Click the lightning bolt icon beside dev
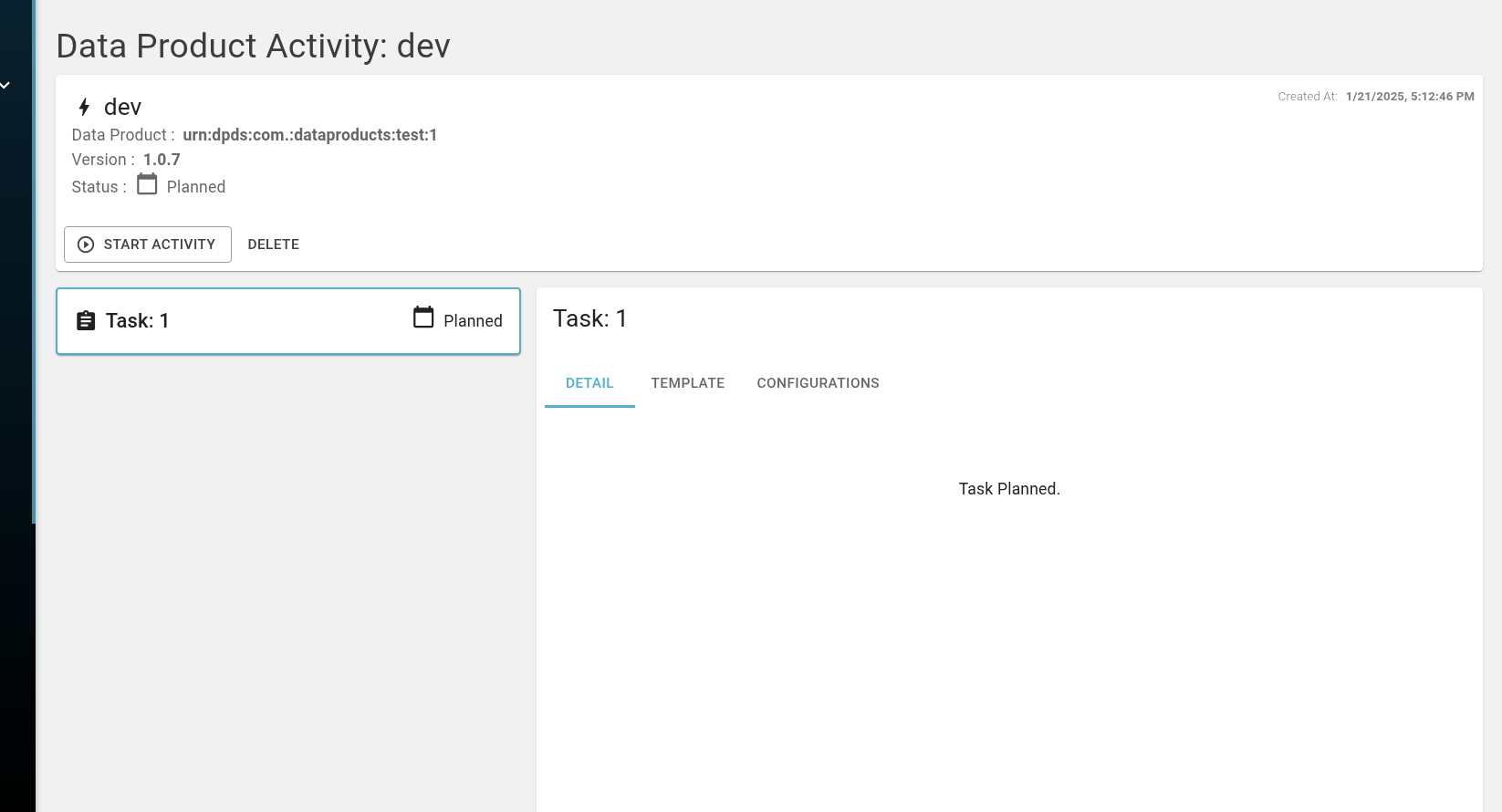This screenshot has width=1502, height=812. pos(84,108)
